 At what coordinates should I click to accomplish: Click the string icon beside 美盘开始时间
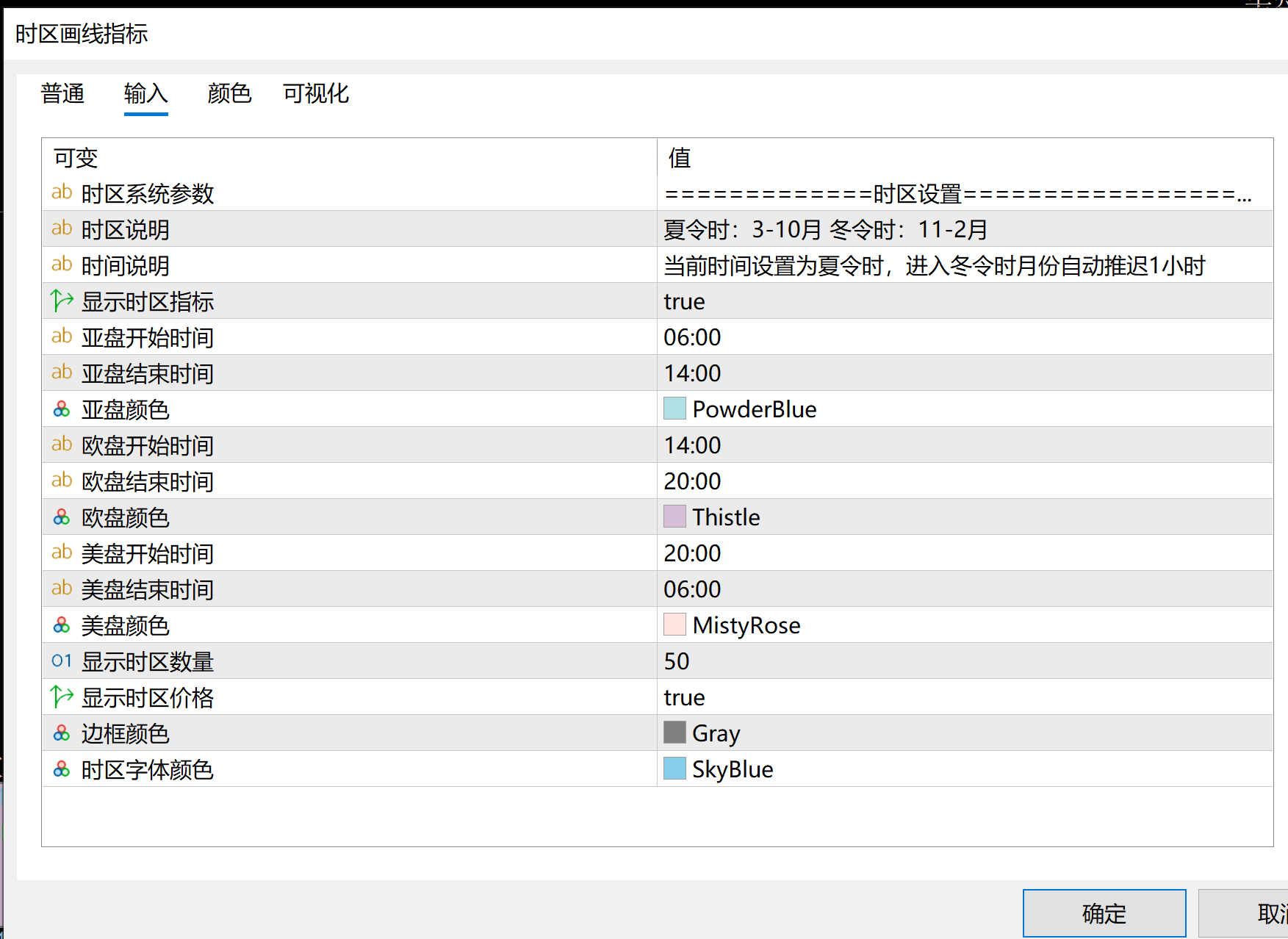pos(62,553)
